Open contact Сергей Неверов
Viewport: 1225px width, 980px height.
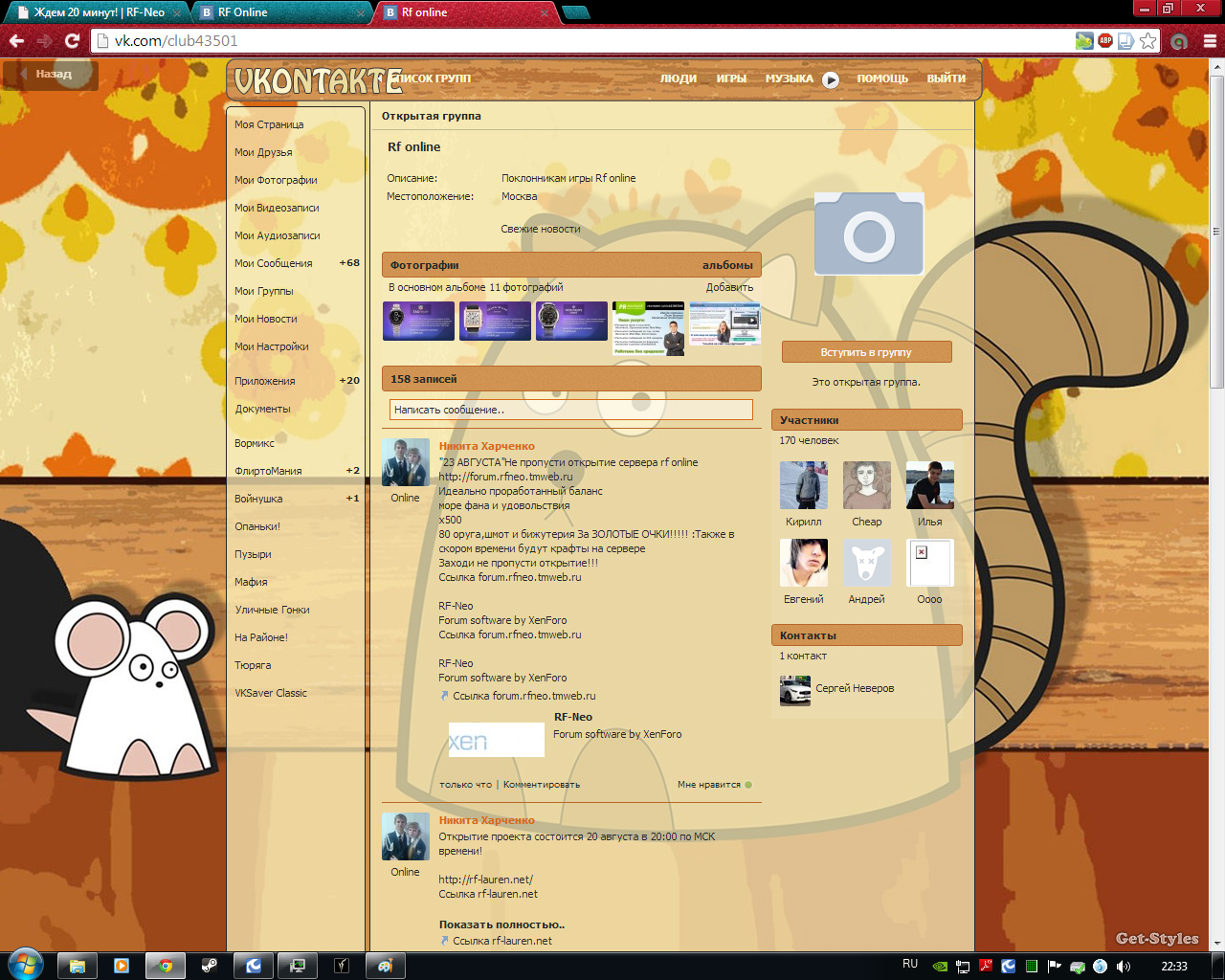(x=855, y=688)
